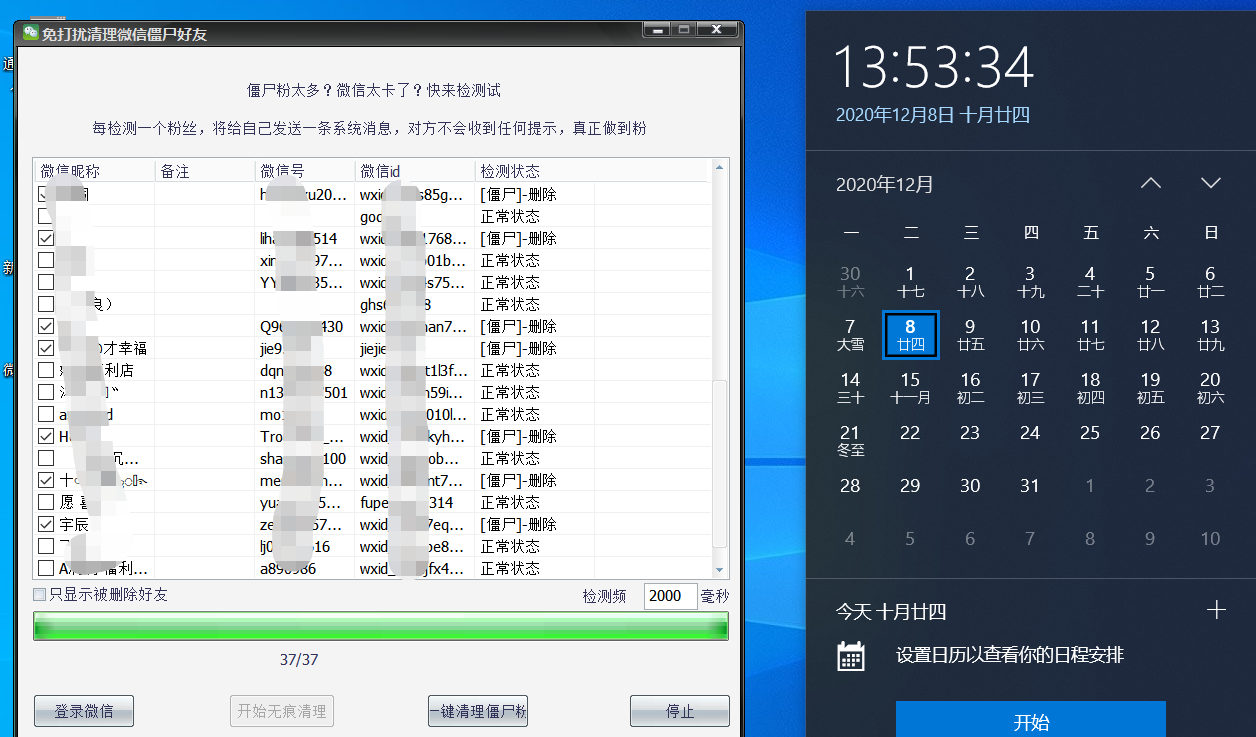The width and height of the screenshot is (1256, 737).
Task: Click 正常状态 cell in a890986 row
Action: (x=510, y=569)
